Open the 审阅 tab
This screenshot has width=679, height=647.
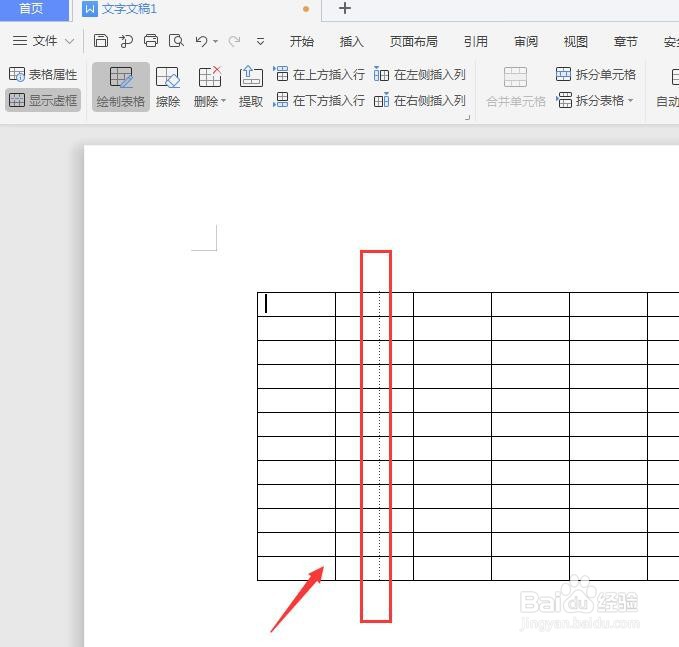(526, 42)
